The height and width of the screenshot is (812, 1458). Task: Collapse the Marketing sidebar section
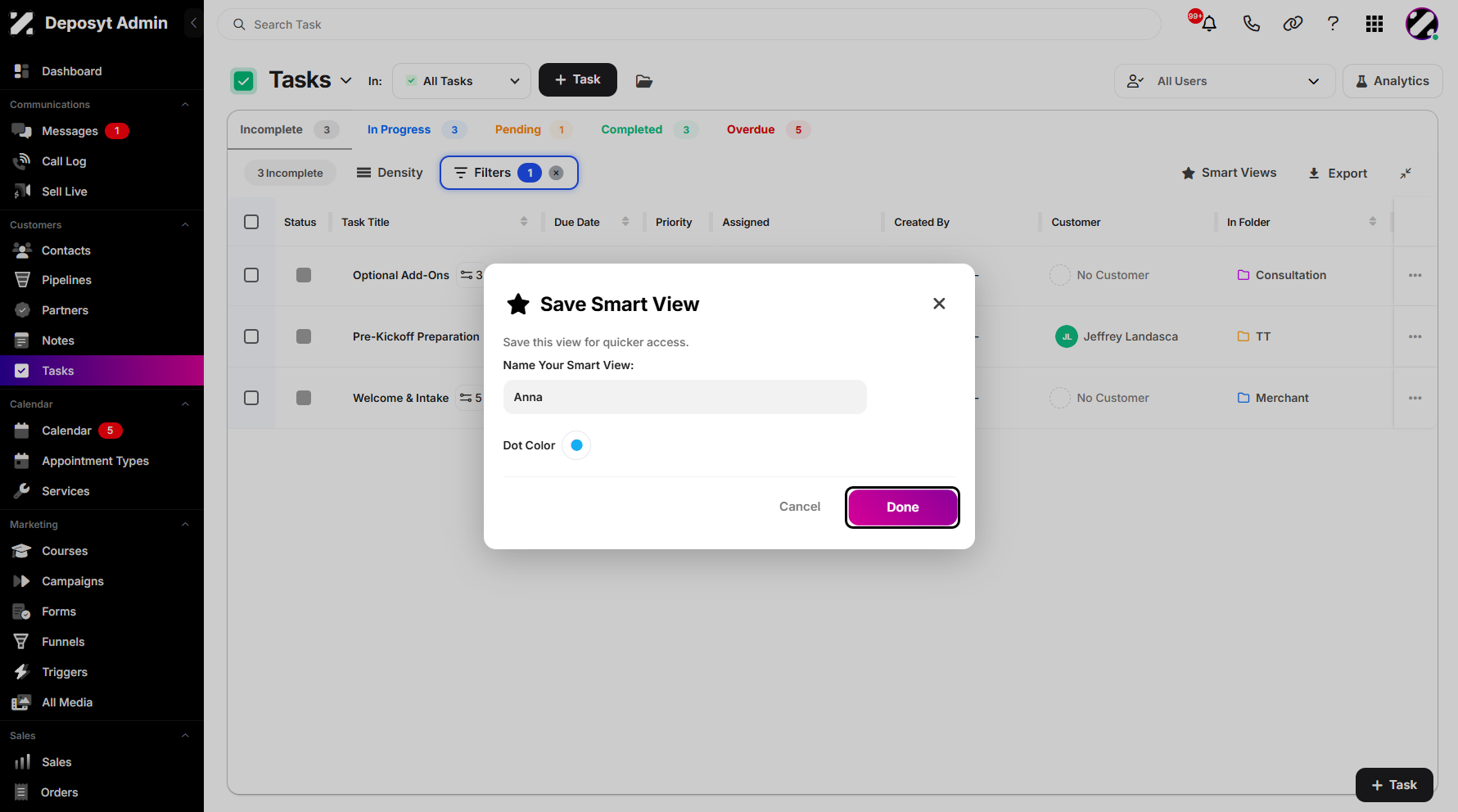185,525
